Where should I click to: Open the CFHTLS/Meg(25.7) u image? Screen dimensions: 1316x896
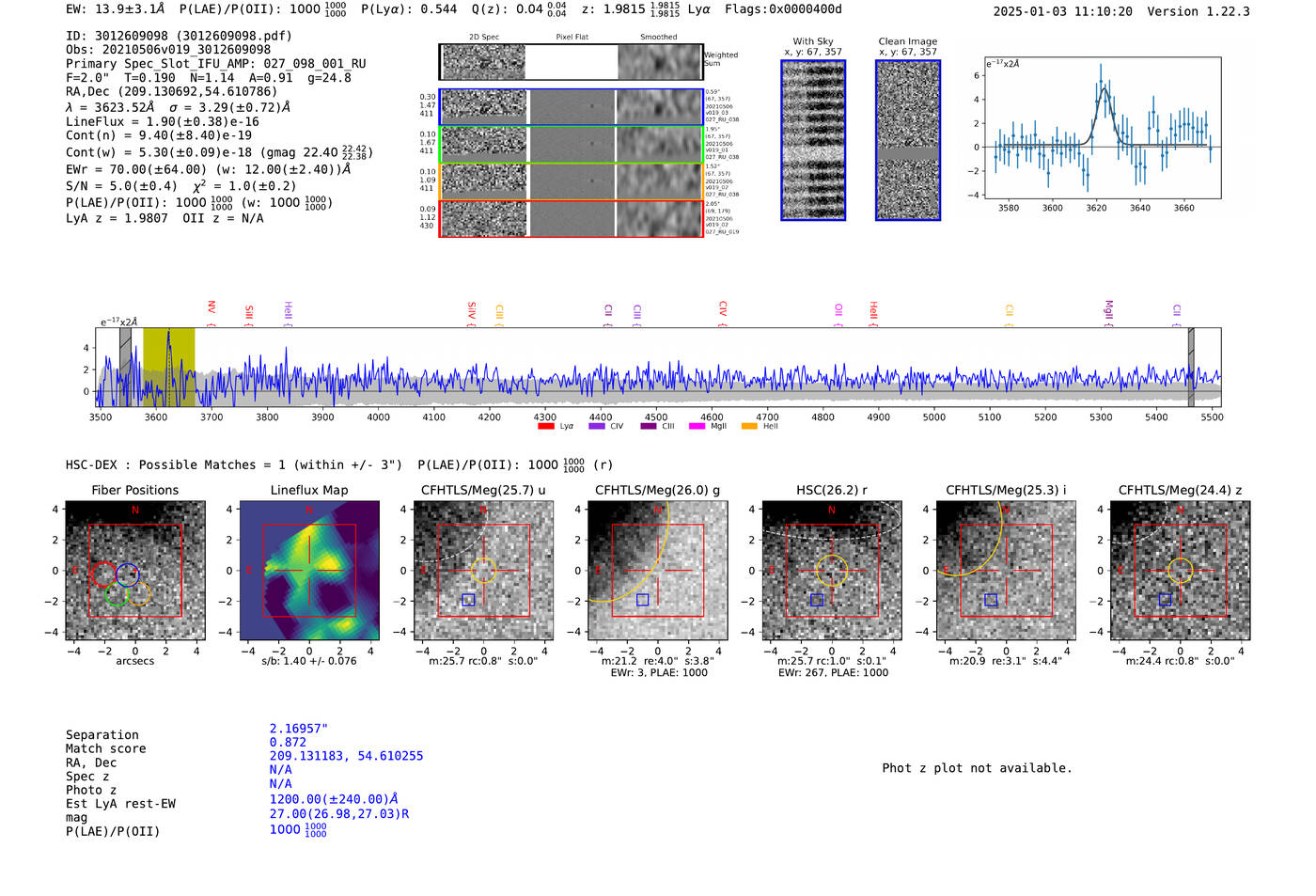click(483, 571)
